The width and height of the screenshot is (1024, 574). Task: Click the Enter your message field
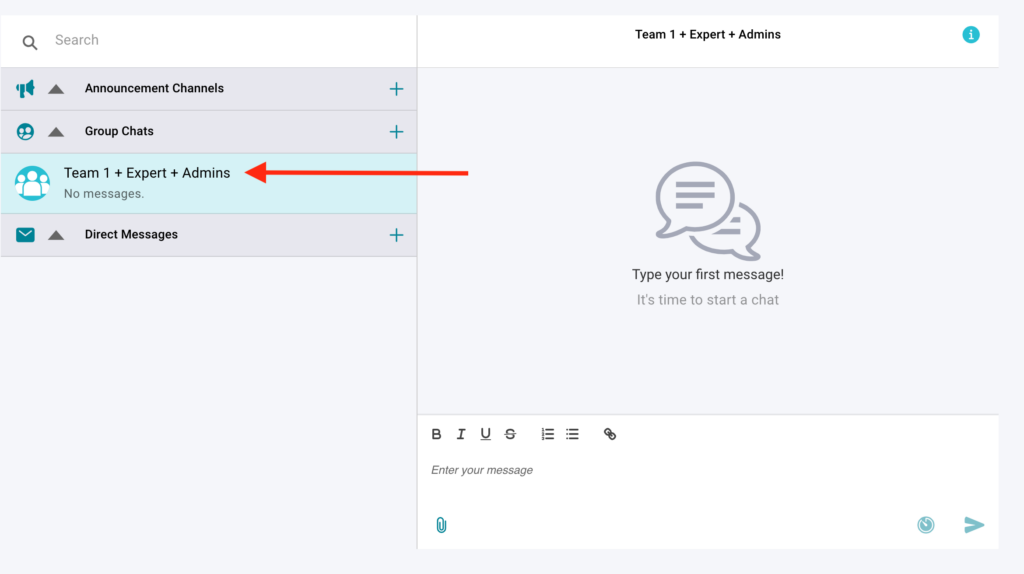[700, 471]
